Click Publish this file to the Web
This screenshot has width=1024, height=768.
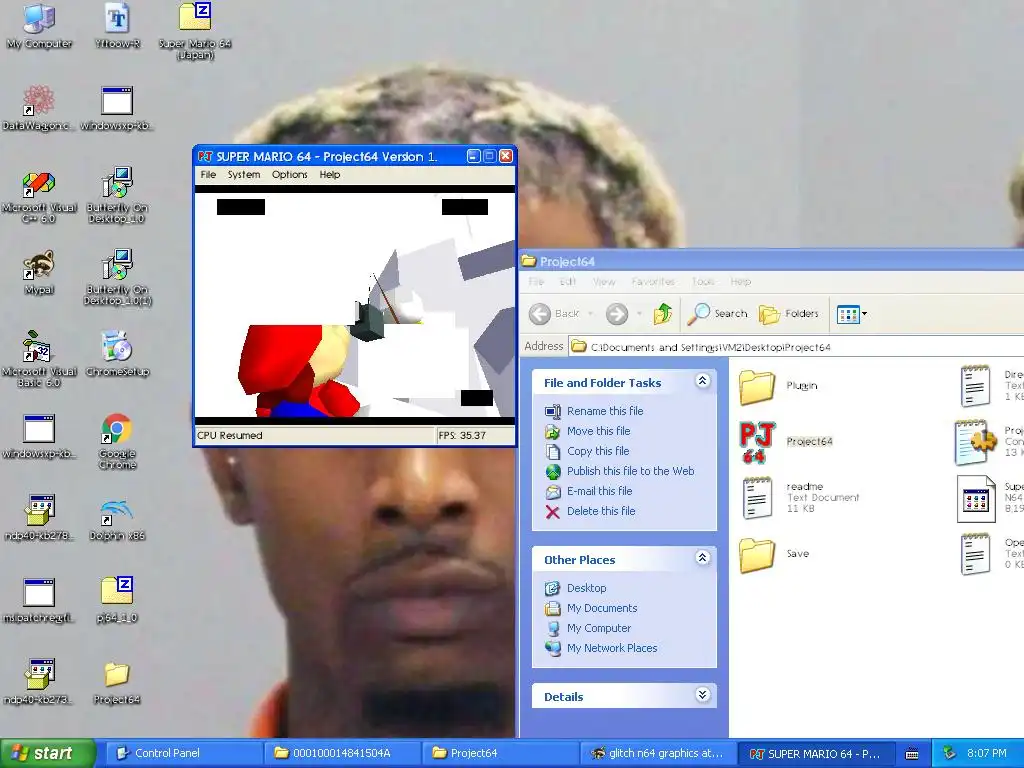click(630, 472)
